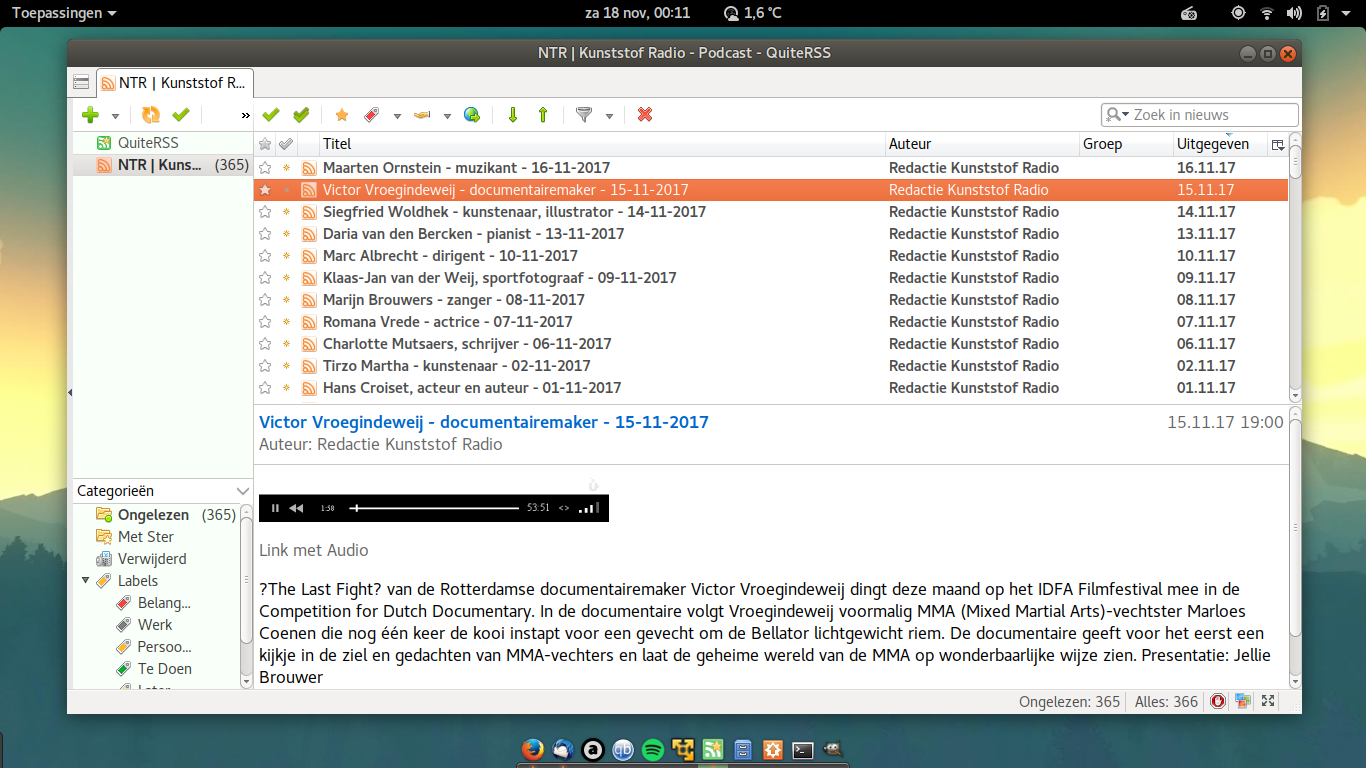Go to next unread news (down arrow)
Screen dimensions: 1366x768
pyautogui.click(x=513, y=115)
